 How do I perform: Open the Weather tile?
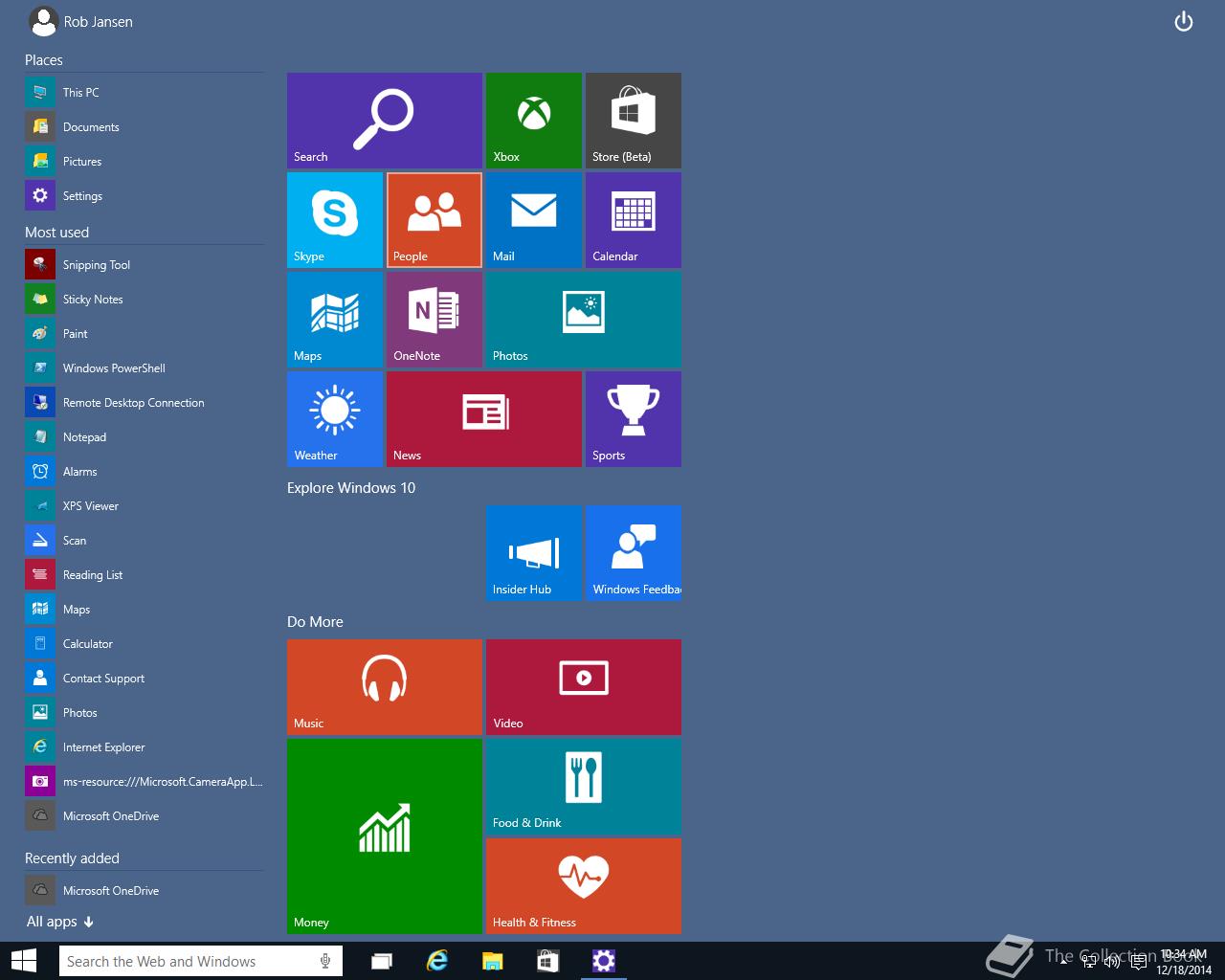[335, 419]
